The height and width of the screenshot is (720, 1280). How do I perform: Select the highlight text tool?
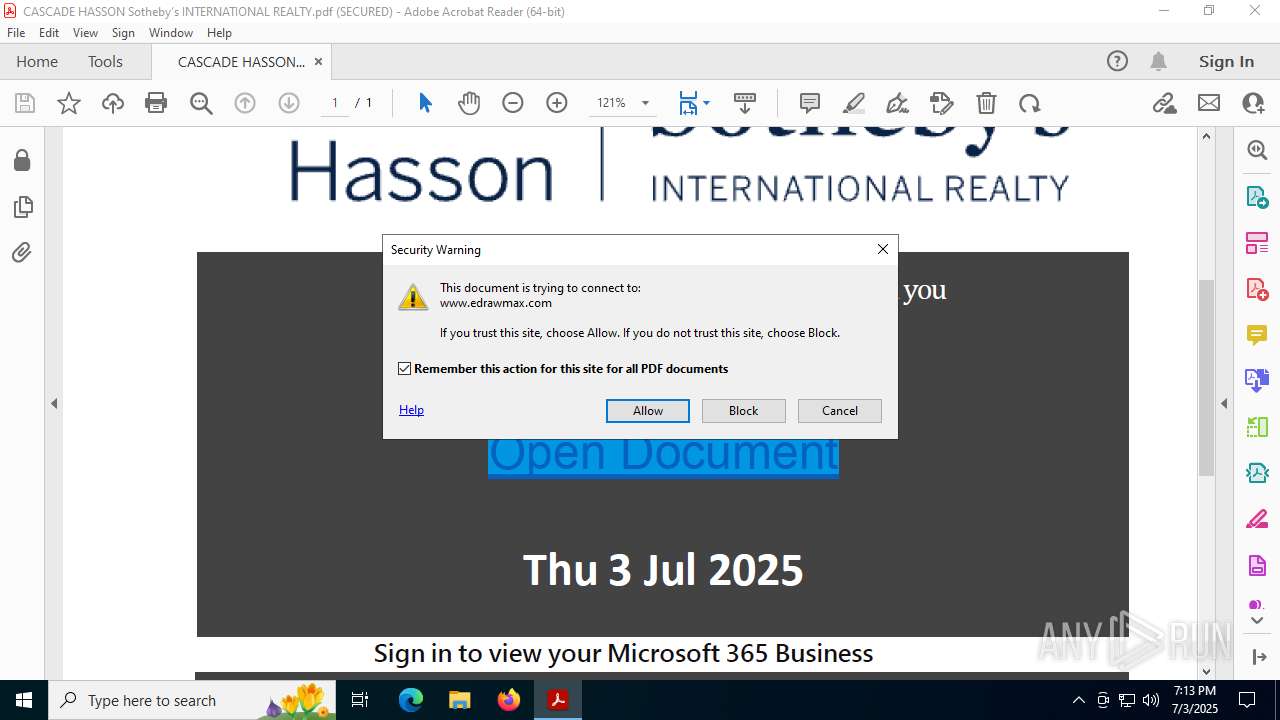(x=854, y=103)
